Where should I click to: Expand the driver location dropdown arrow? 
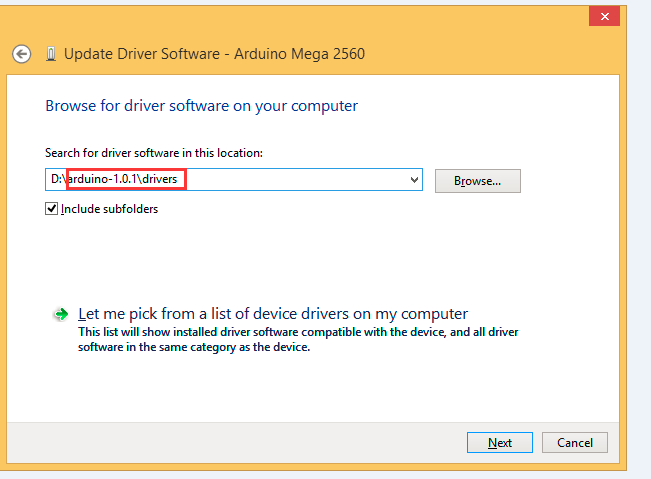click(x=414, y=180)
